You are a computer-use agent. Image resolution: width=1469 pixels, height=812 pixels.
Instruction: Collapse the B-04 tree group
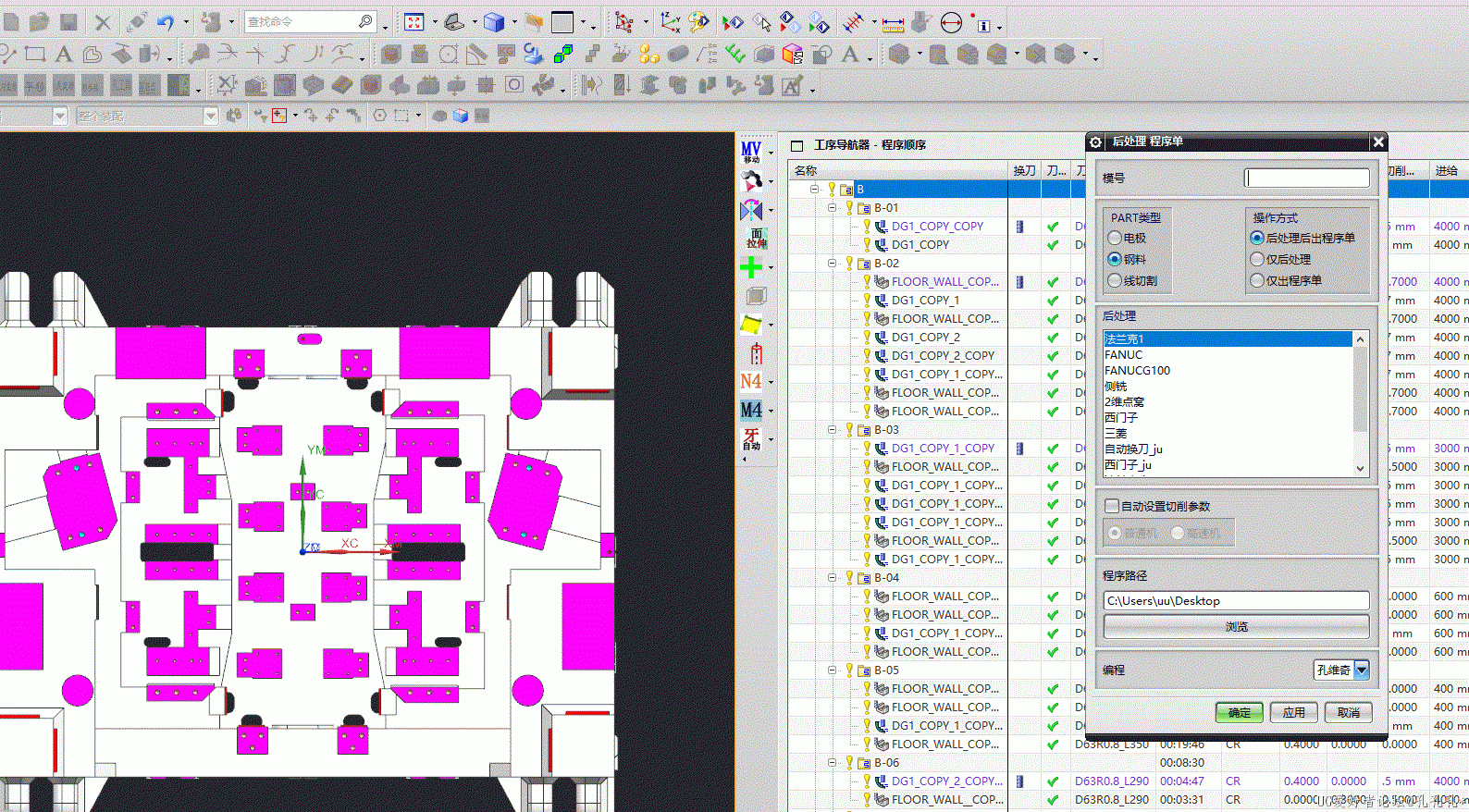832,577
